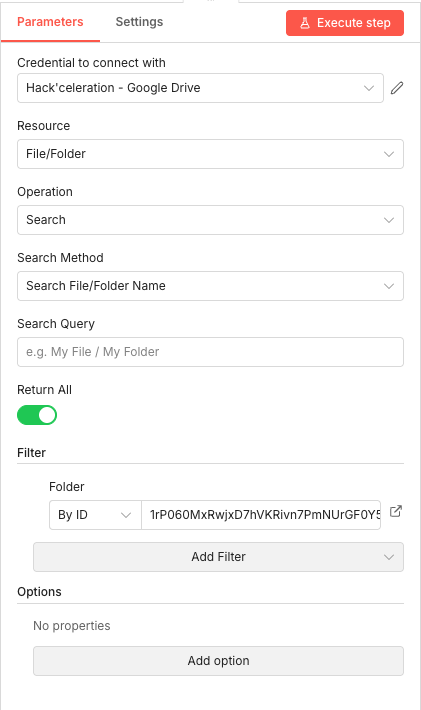Toggle the Return All switch off
The width and height of the screenshot is (421, 710).
(x=37, y=415)
